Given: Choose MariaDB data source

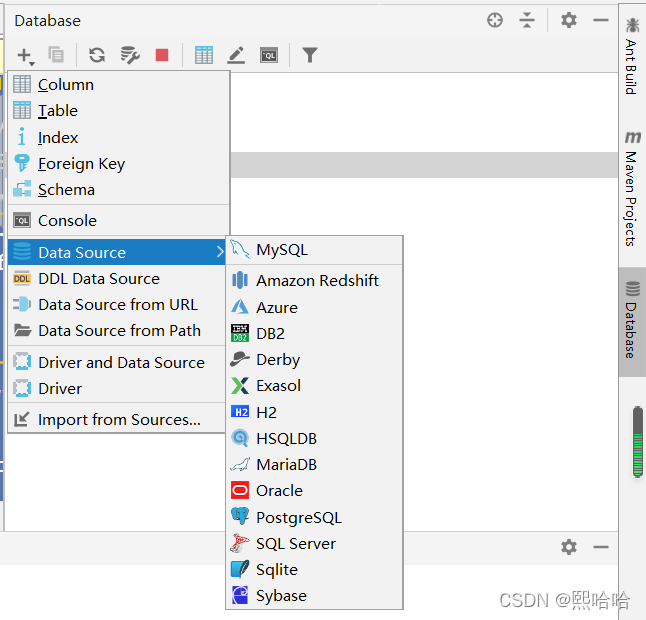Looking at the screenshot, I should (x=314, y=465).
